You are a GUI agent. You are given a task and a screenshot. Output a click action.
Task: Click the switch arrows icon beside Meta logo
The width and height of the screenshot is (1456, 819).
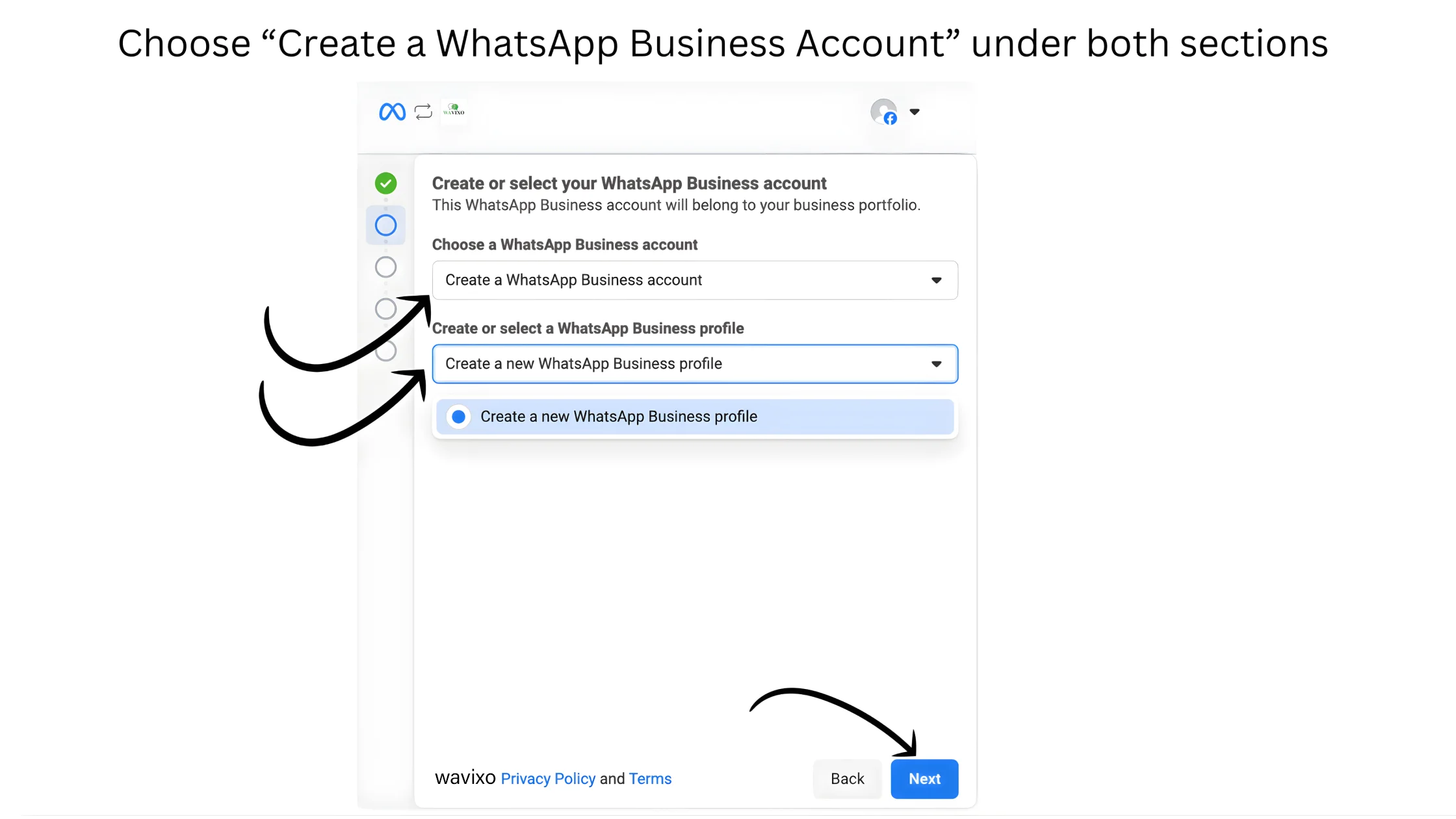tap(423, 112)
